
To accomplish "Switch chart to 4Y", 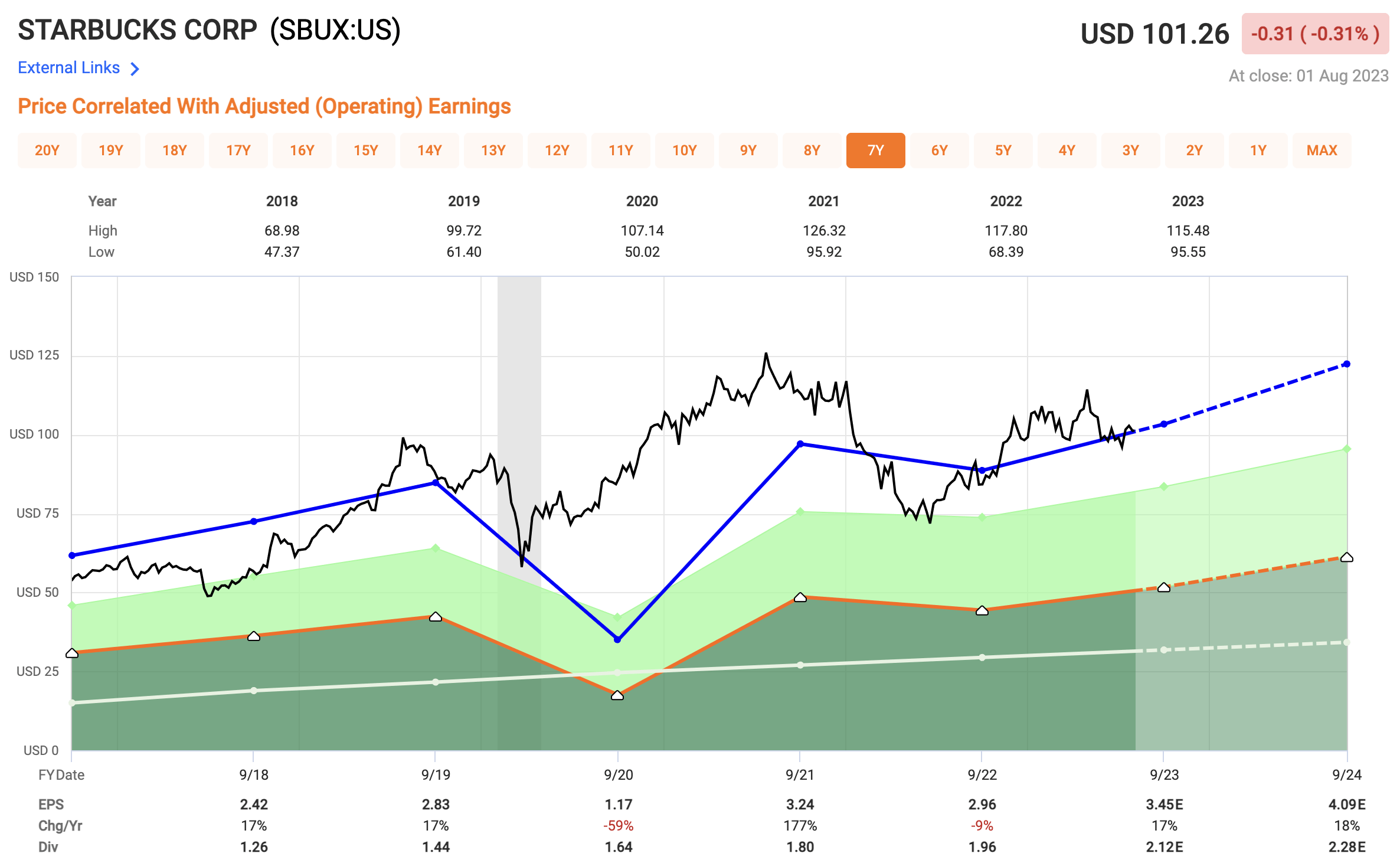I will [1067, 151].
